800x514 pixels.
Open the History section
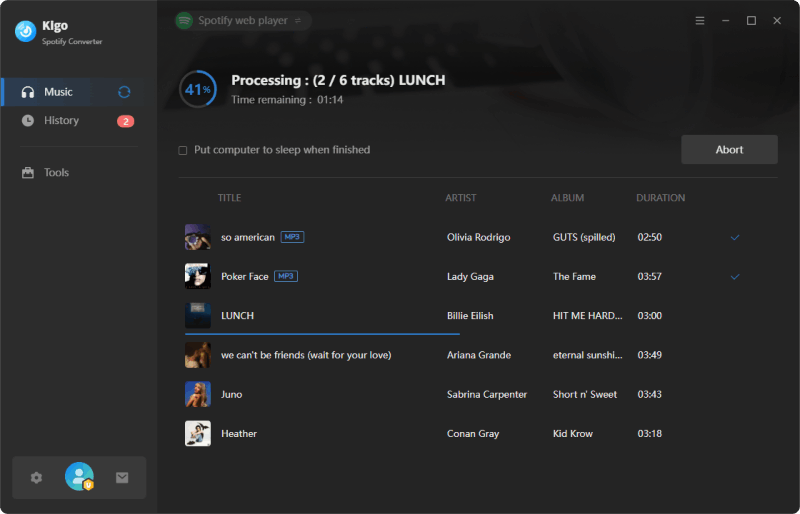click(79, 120)
